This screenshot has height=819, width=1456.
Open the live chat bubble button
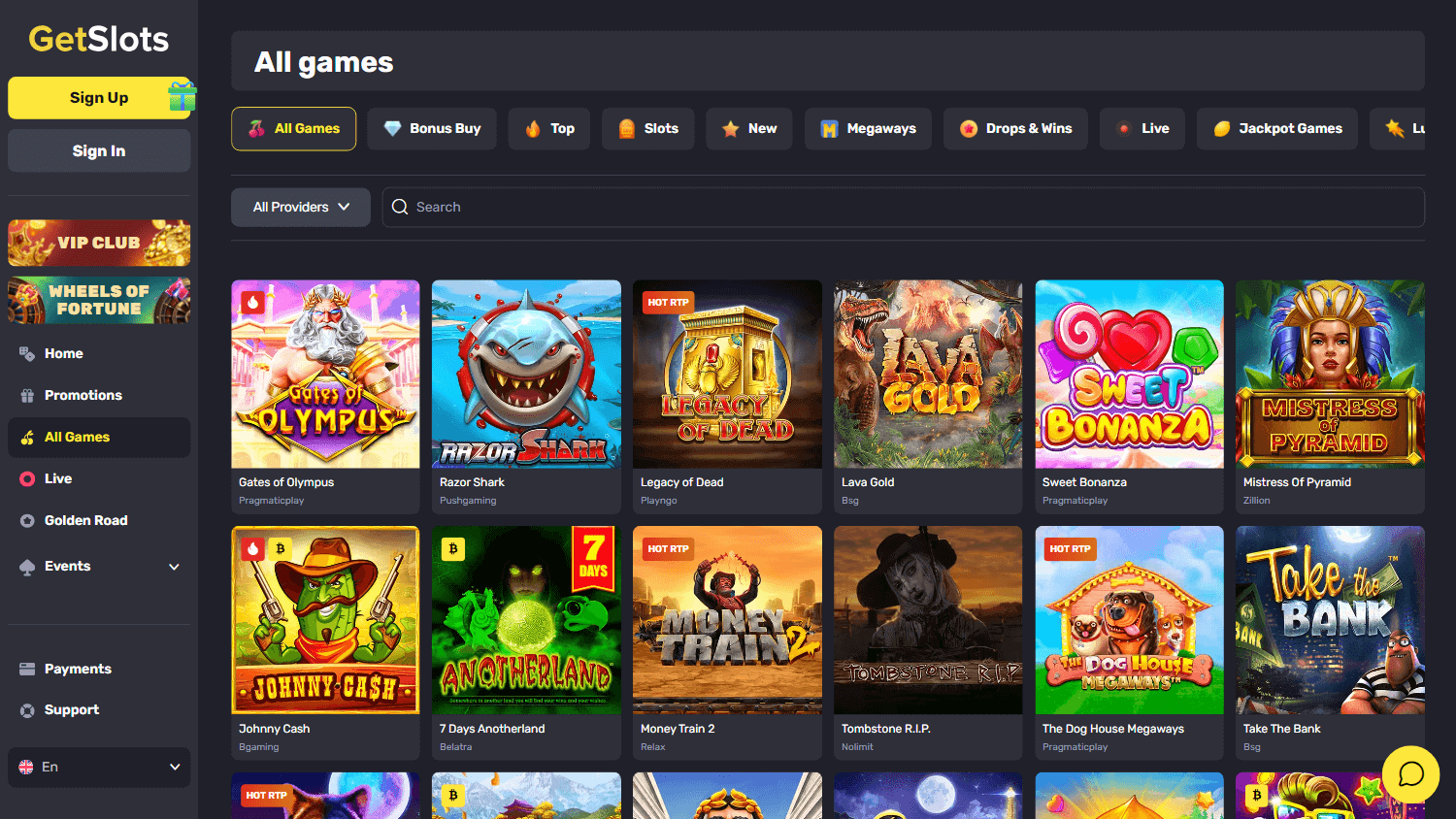pyautogui.click(x=1410, y=774)
